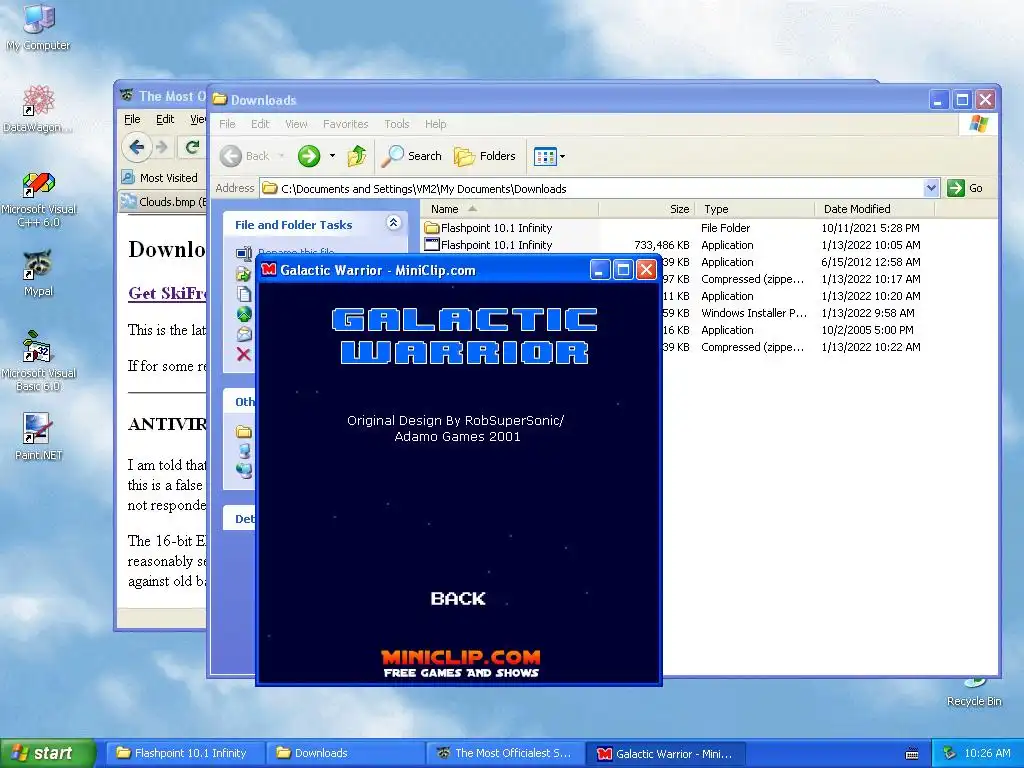Click the red Delete this file icon
1024x768 pixels.
pos(244,355)
